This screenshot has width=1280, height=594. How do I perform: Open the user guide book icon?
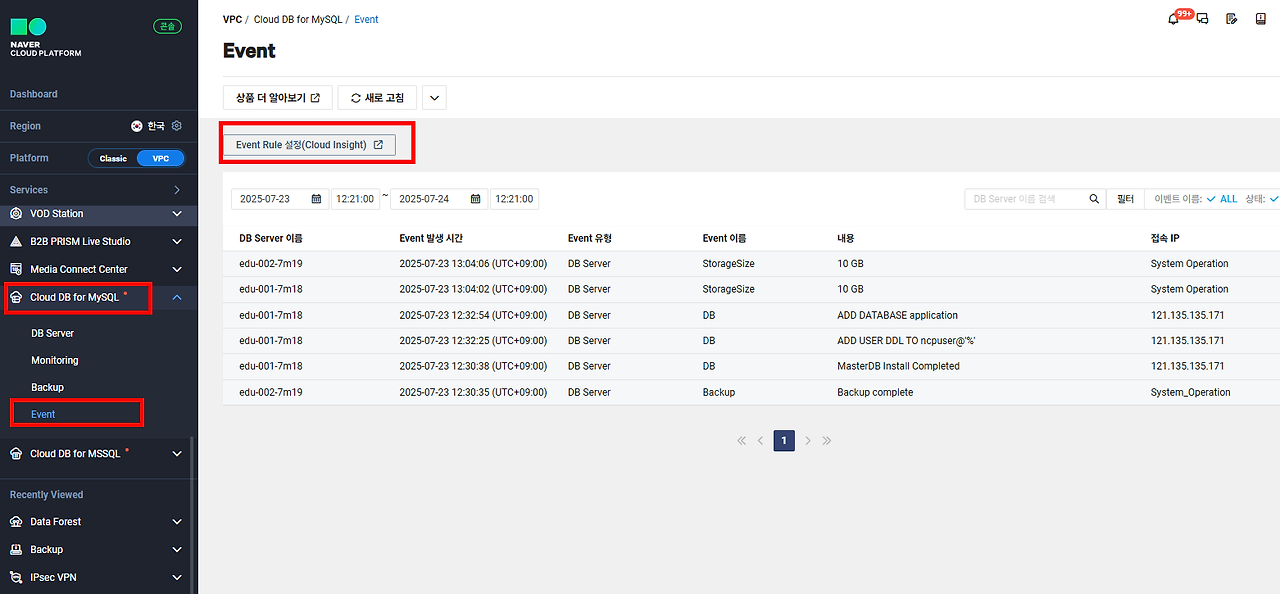click(x=1260, y=19)
